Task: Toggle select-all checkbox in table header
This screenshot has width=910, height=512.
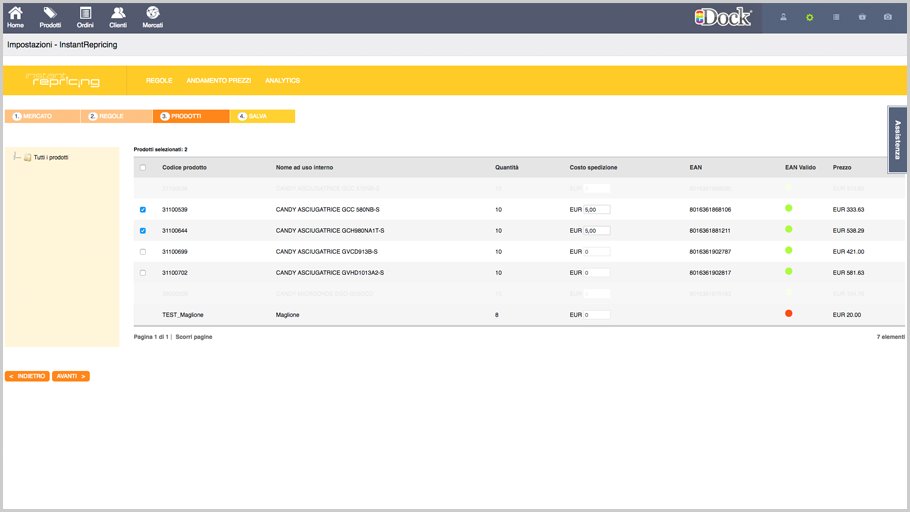Action: coord(143,168)
